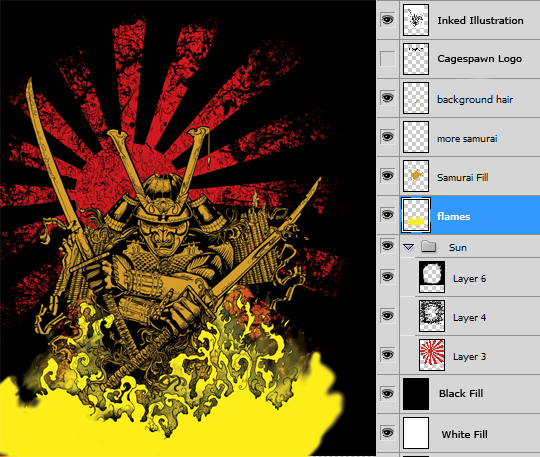Click the flames layer thumbnail

[416, 215]
